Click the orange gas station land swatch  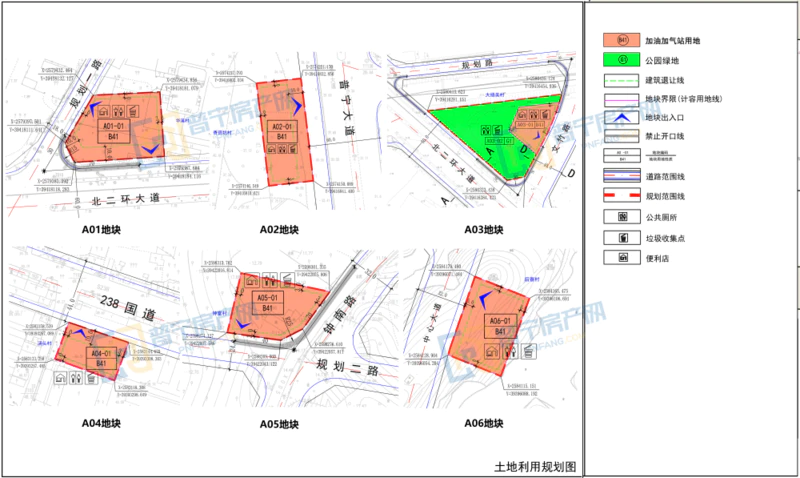[x=622, y=41]
